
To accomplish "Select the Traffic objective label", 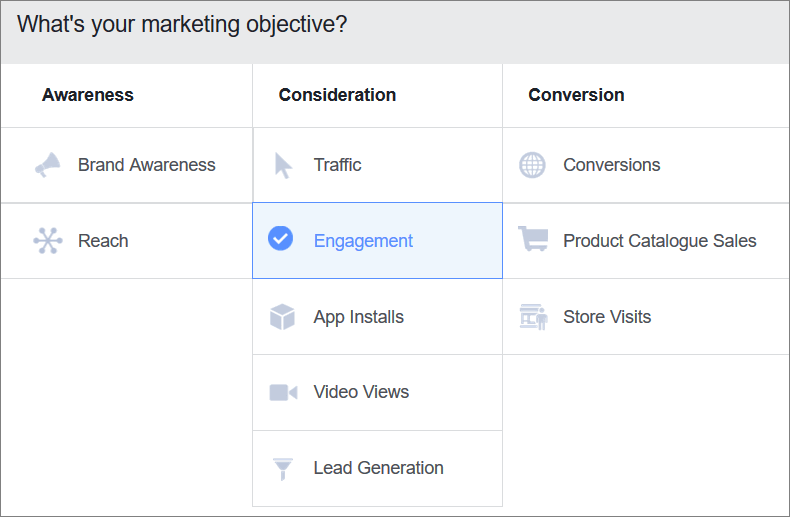I will (338, 165).
